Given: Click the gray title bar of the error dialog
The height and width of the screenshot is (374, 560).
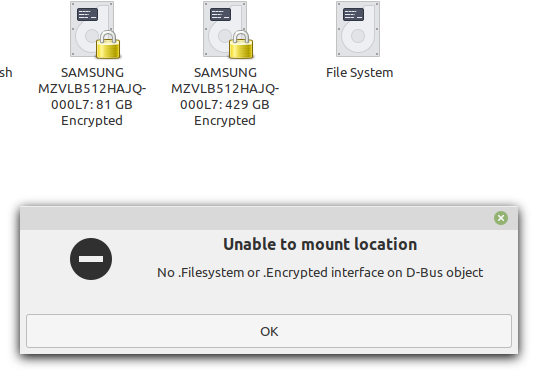Looking at the screenshot, I should click(257, 218).
